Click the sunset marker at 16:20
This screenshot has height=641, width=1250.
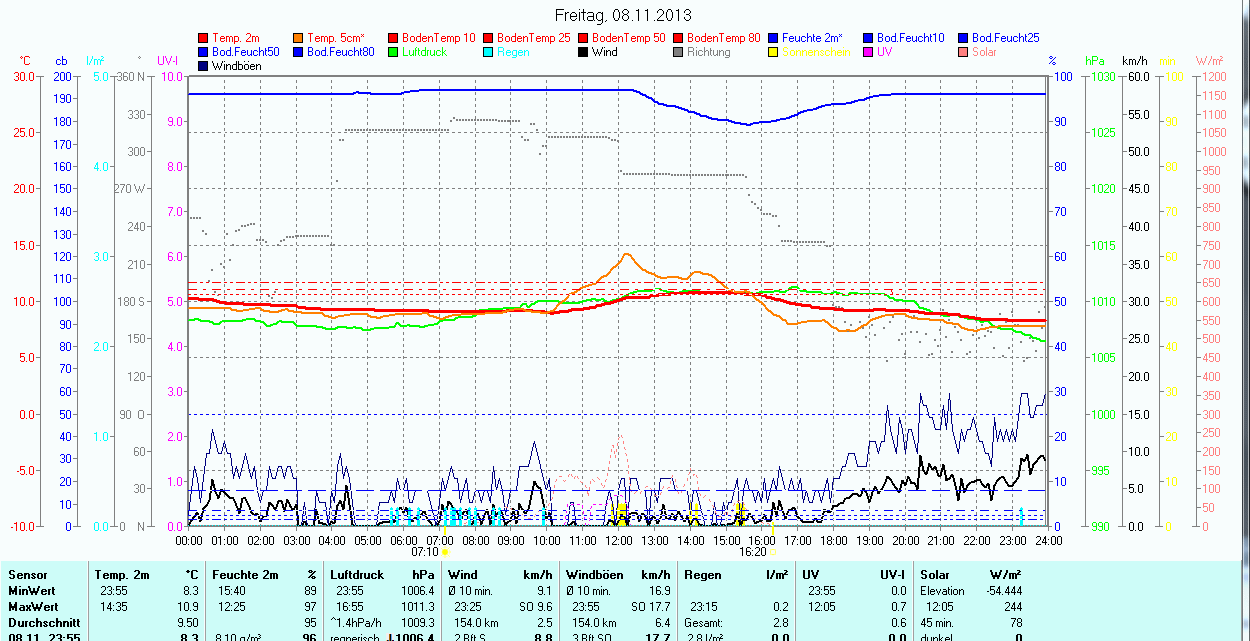(772, 551)
